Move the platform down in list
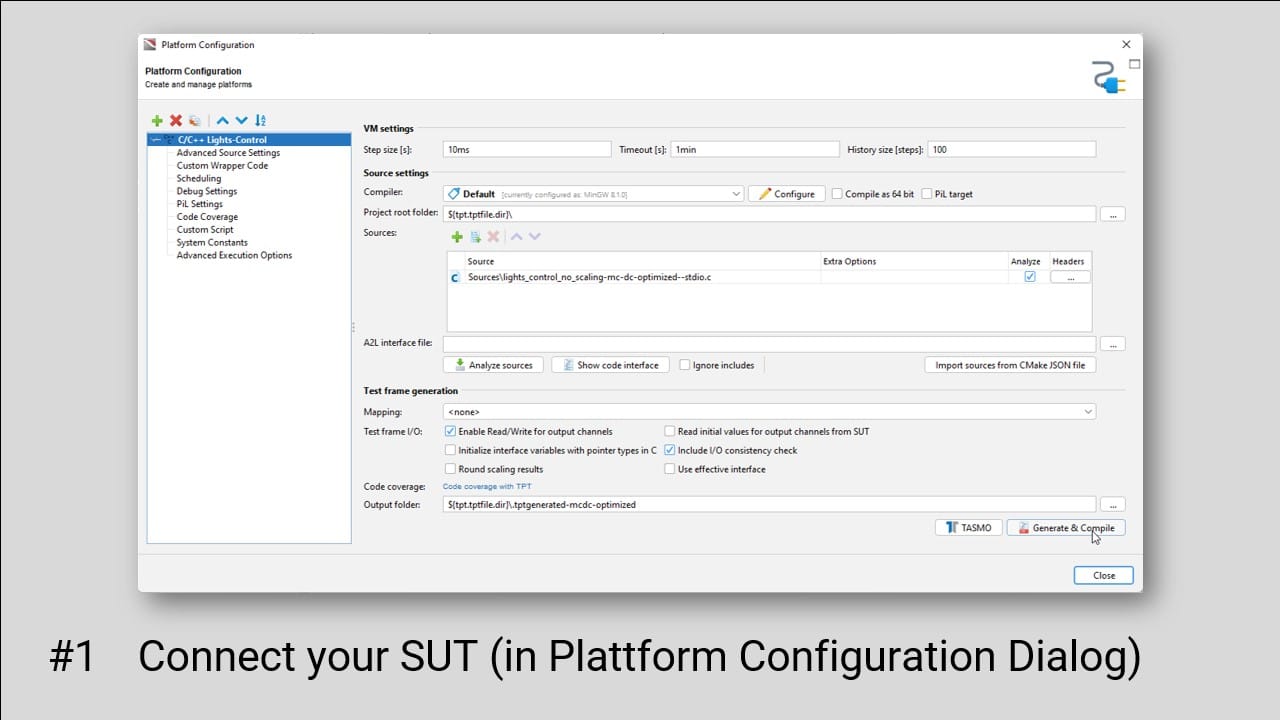Viewport: 1280px width, 720px height. tap(241, 120)
